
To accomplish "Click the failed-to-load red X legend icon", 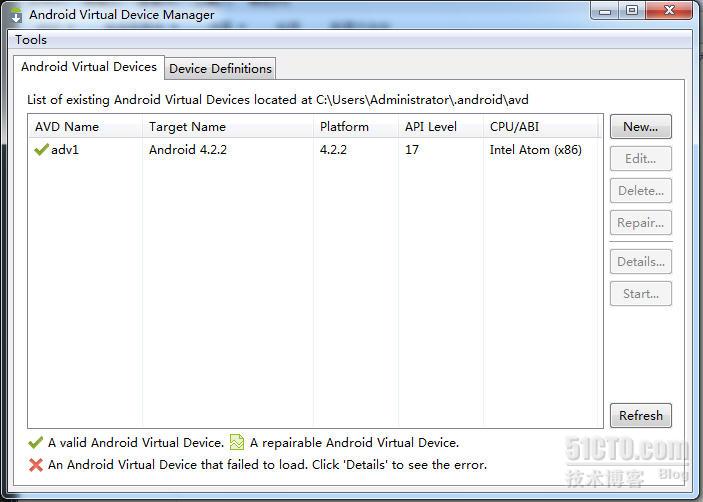I will tap(36, 465).
